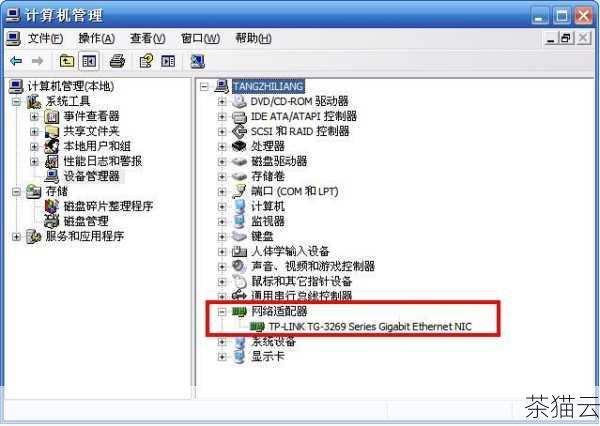Click the Back arrow toolbar icon
The width and height of the screenshot is (600, 426).
16,61
